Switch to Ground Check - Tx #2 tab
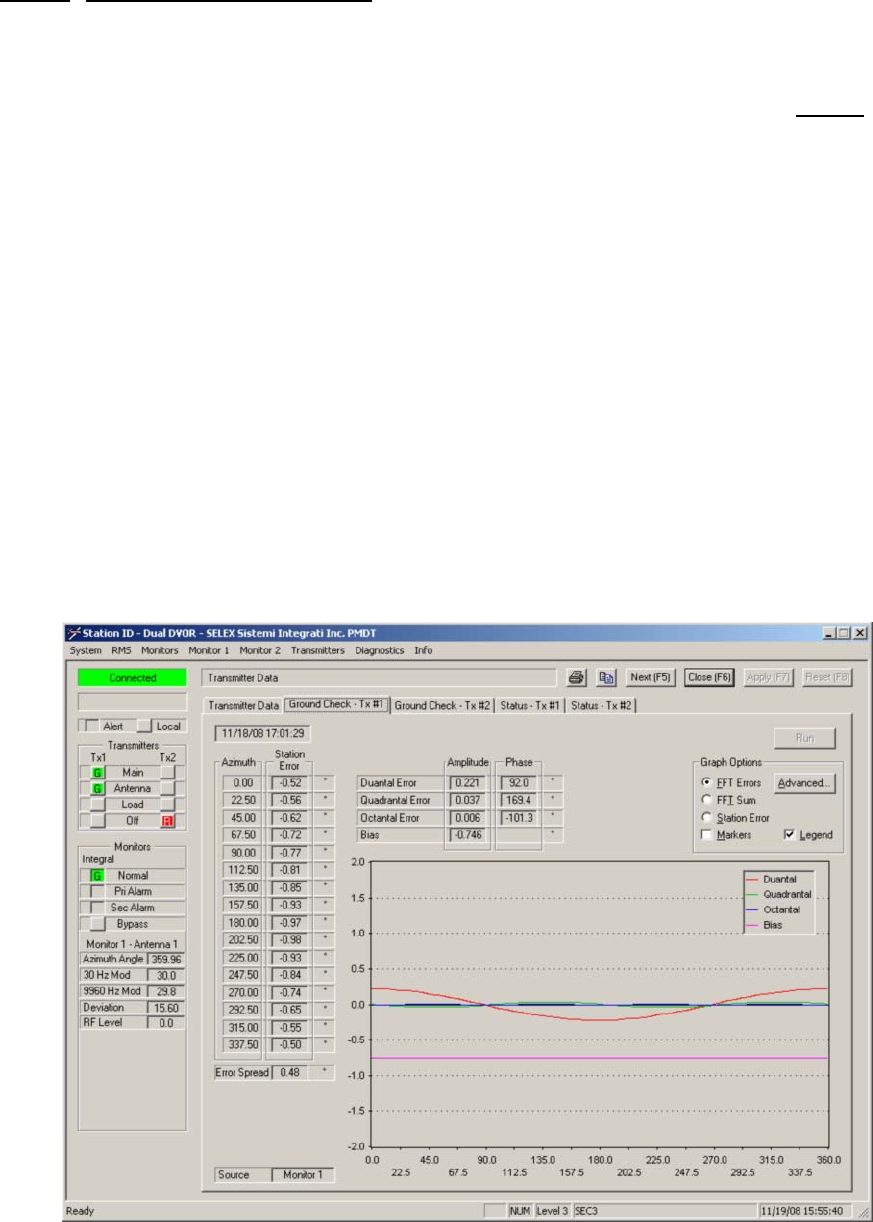The height and width of the screenshot is (1222, 873). click(443, 706)
